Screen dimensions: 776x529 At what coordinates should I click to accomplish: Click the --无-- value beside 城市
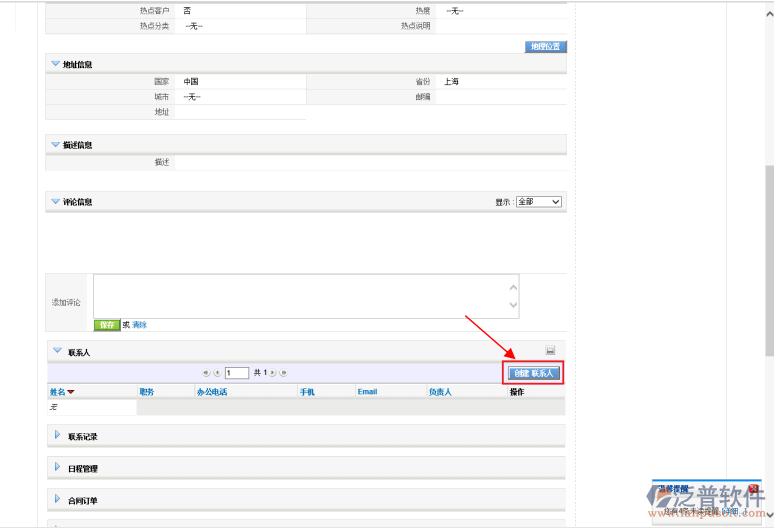[x=192, y=97]
